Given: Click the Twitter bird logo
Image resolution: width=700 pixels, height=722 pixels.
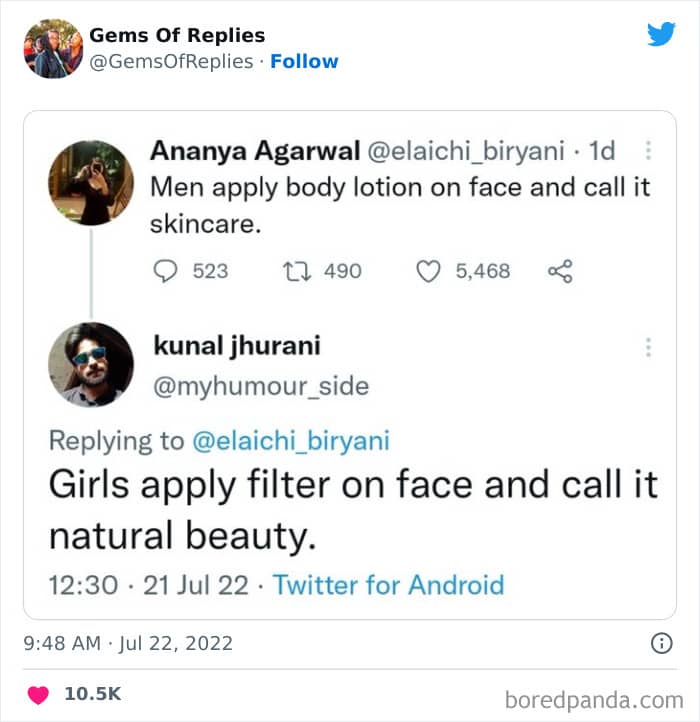Looking at the screenshot, I should pyautogui.click(x=661, y=35).
